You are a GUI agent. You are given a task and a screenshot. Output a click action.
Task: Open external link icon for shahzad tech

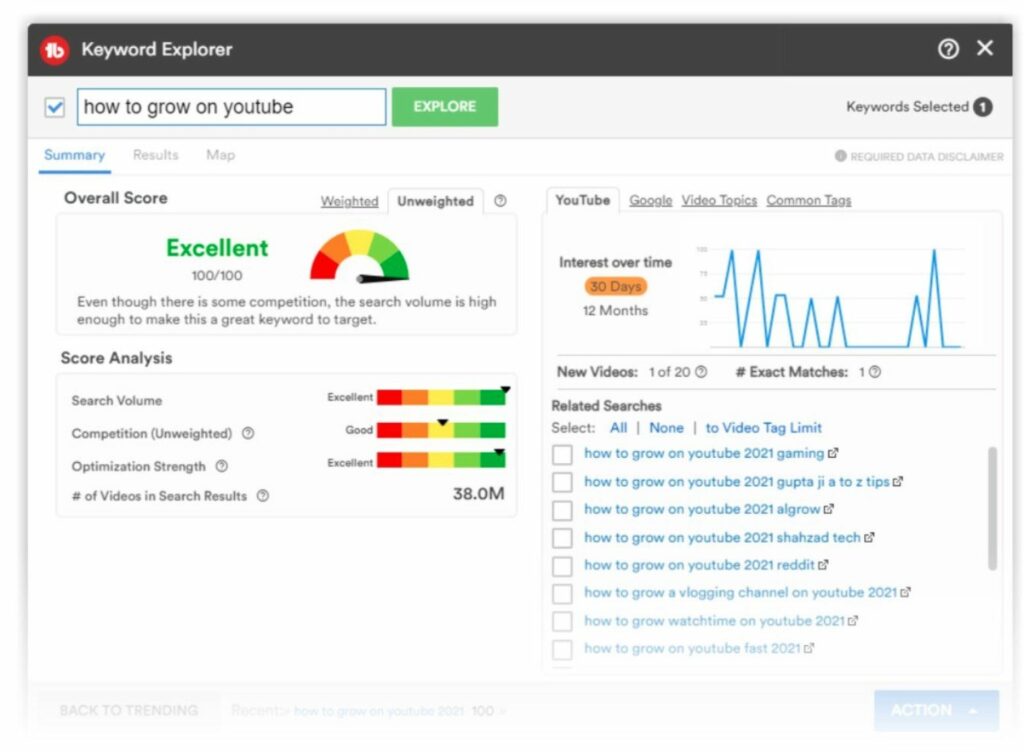[869, 538]
